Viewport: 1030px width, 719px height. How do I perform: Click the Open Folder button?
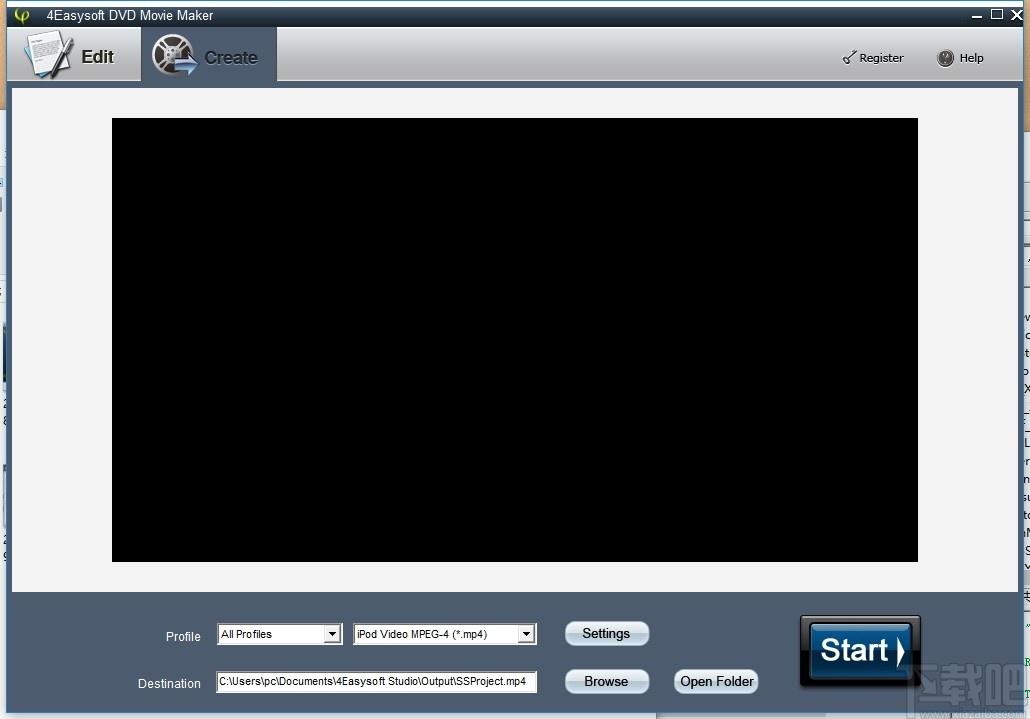point(716,682)
